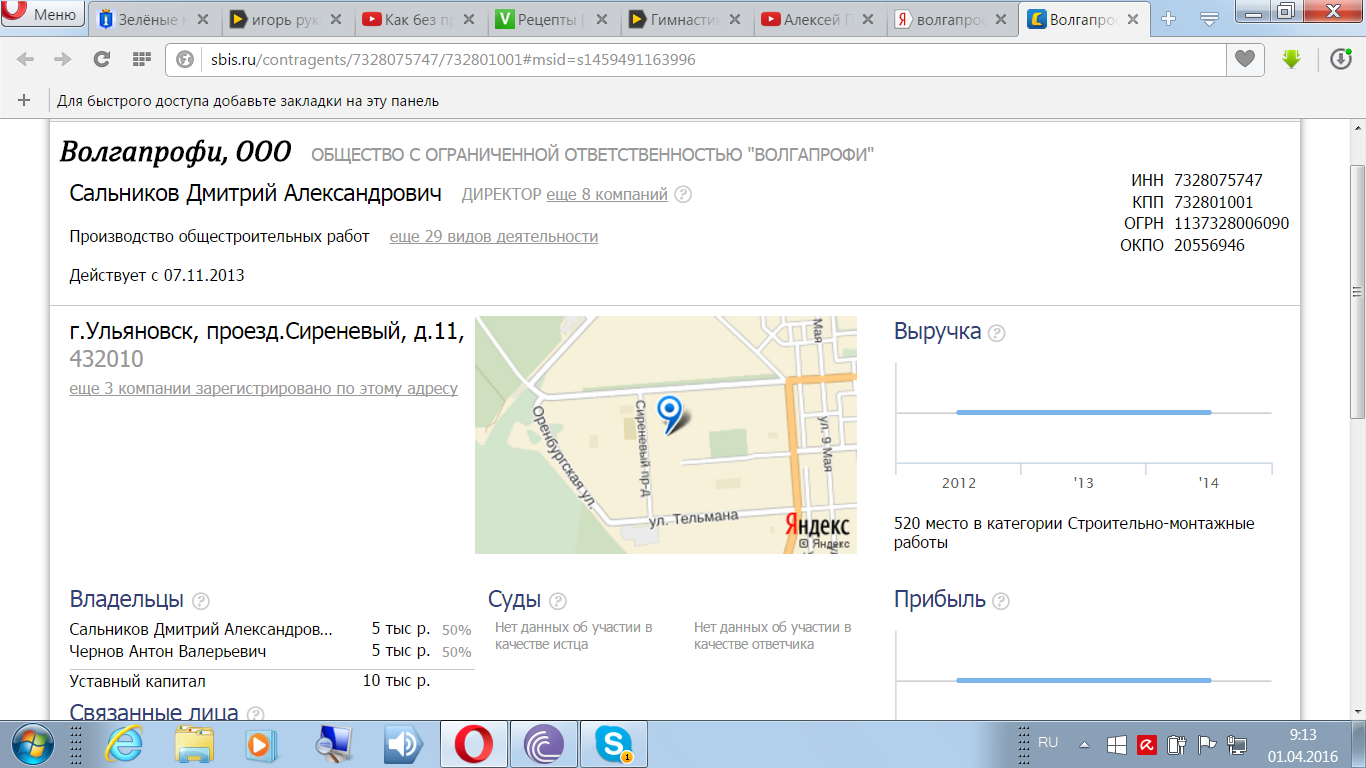This screenshot has height=768, width=1366.
Task: Click the help icon beside Владельцы
Action: click(200, 601)
